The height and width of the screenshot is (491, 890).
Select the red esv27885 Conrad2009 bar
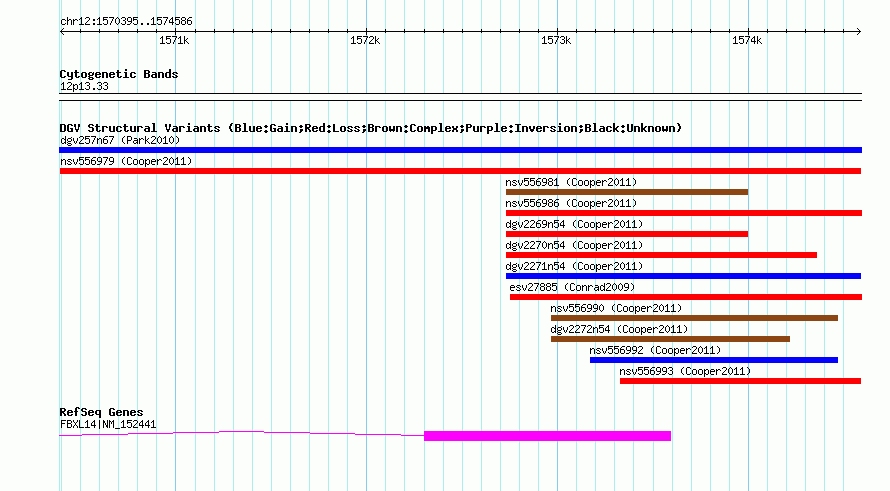coord(686,297)
